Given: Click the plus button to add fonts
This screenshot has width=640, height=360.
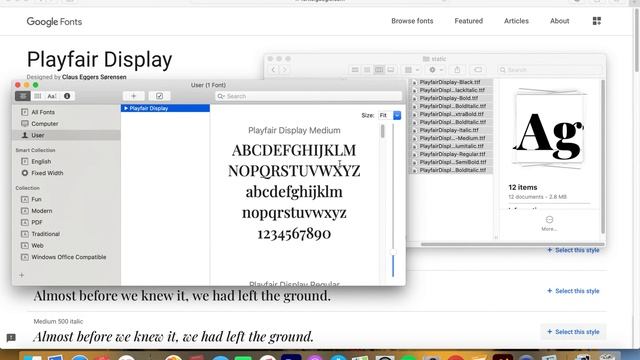Looking at the screenshot, I should pos(133,96).
